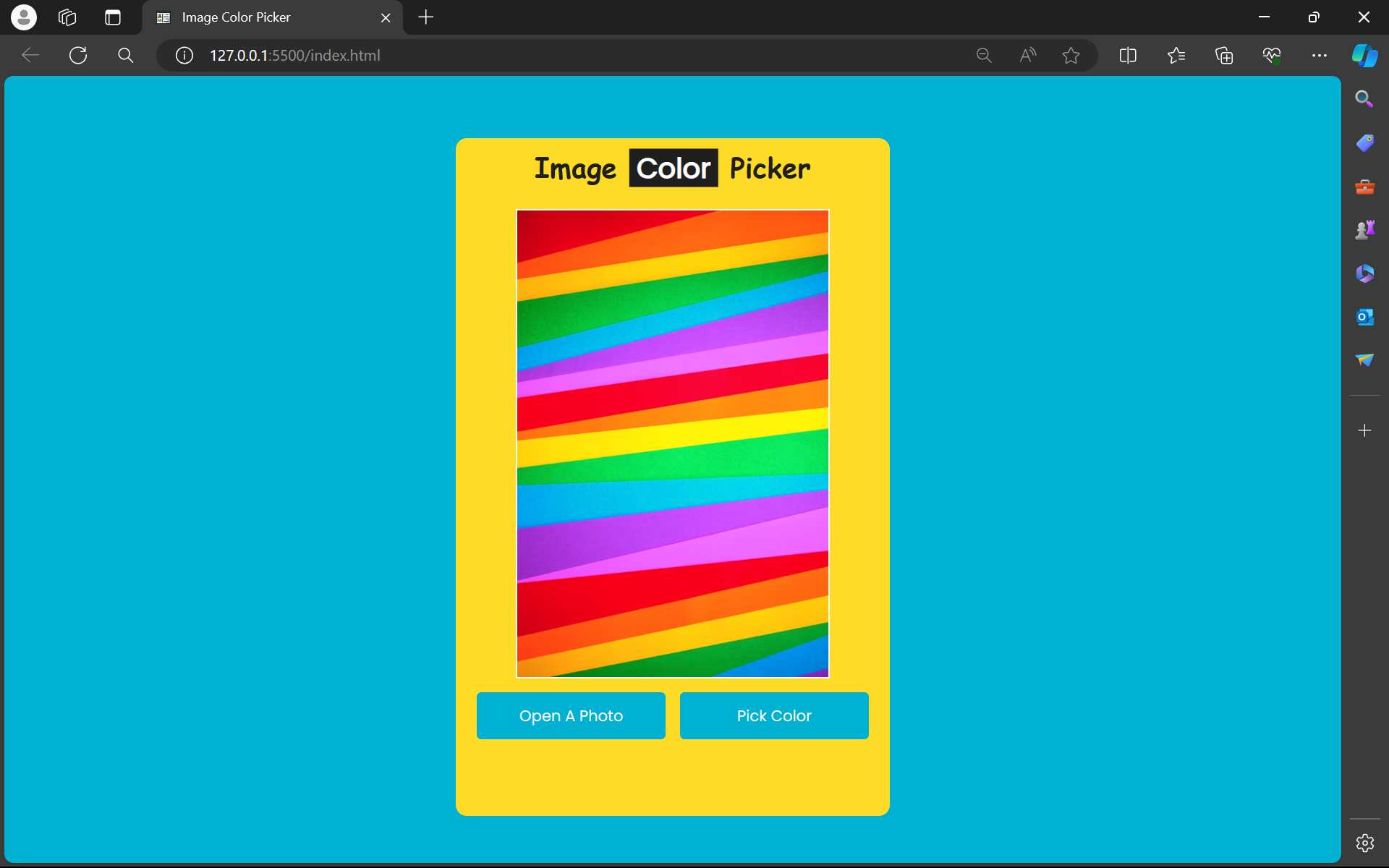Click the Open A Photo button
The height and width of the screenshot is (868, 1389).
(571, 715)
